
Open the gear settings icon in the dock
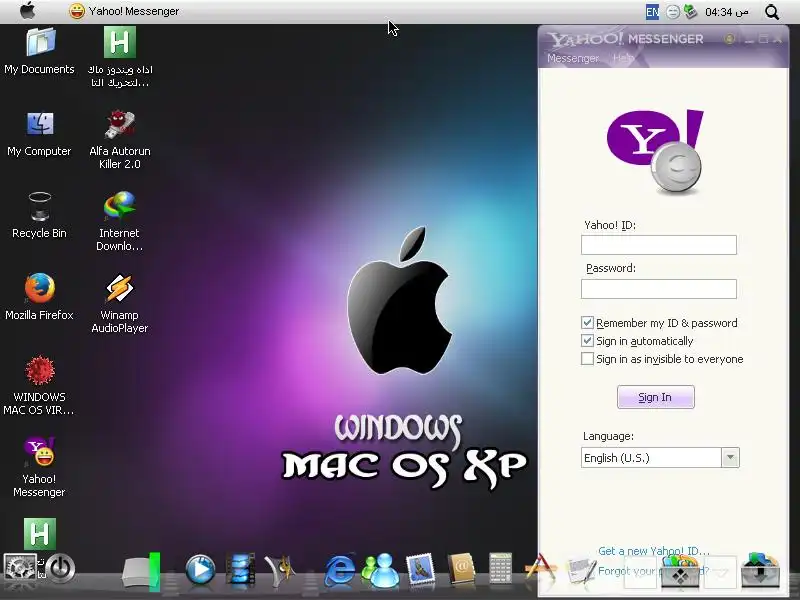[x=19, y=568]
